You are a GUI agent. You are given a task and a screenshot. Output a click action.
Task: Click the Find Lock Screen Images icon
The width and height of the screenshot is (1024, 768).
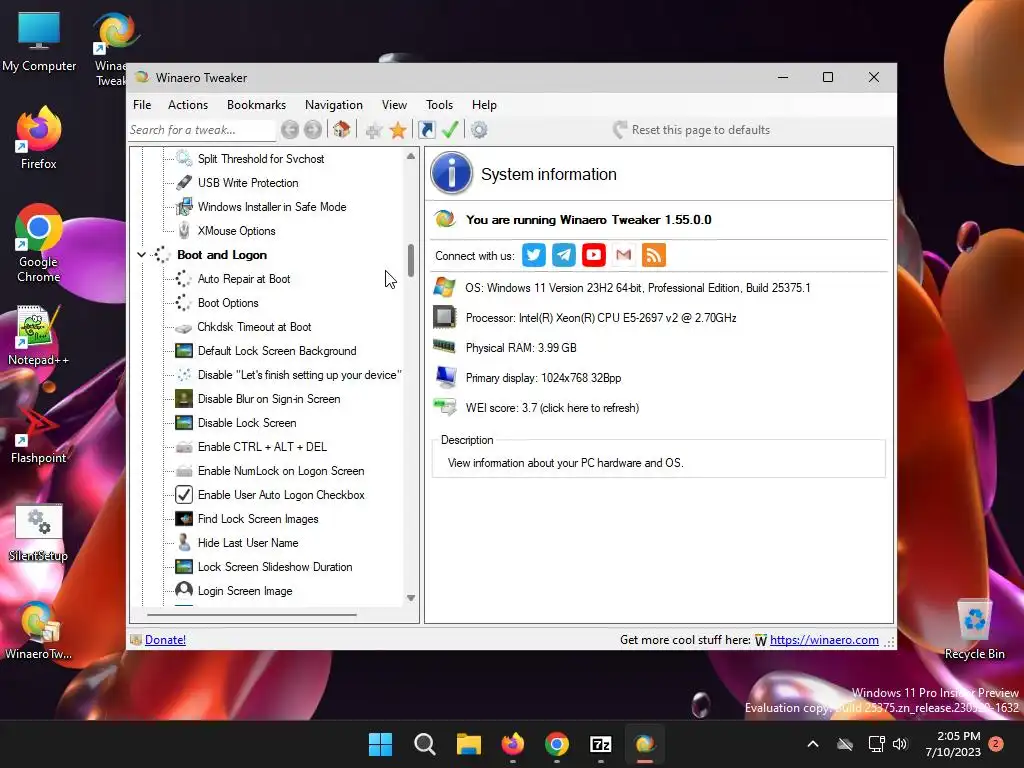[x=184, y=519]
